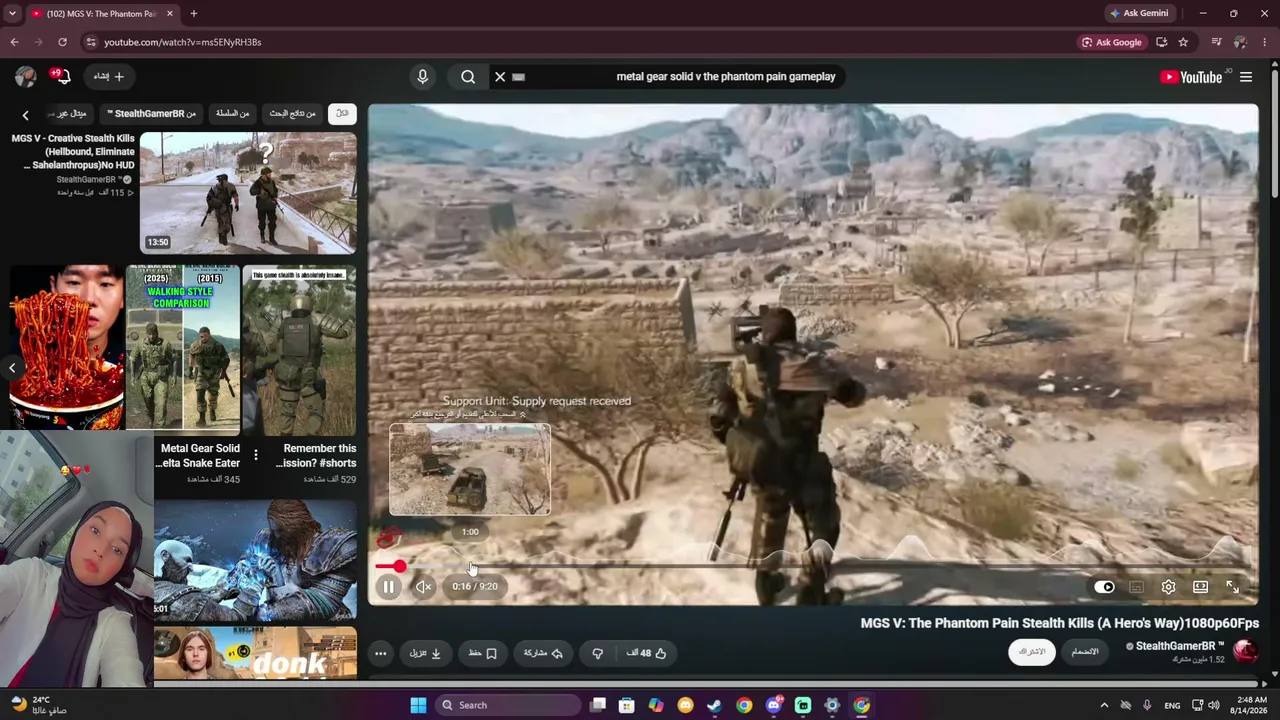Clear the search query text
Image resolution: width=1280 pixels, height=720 pixels.
pos(500,77)
